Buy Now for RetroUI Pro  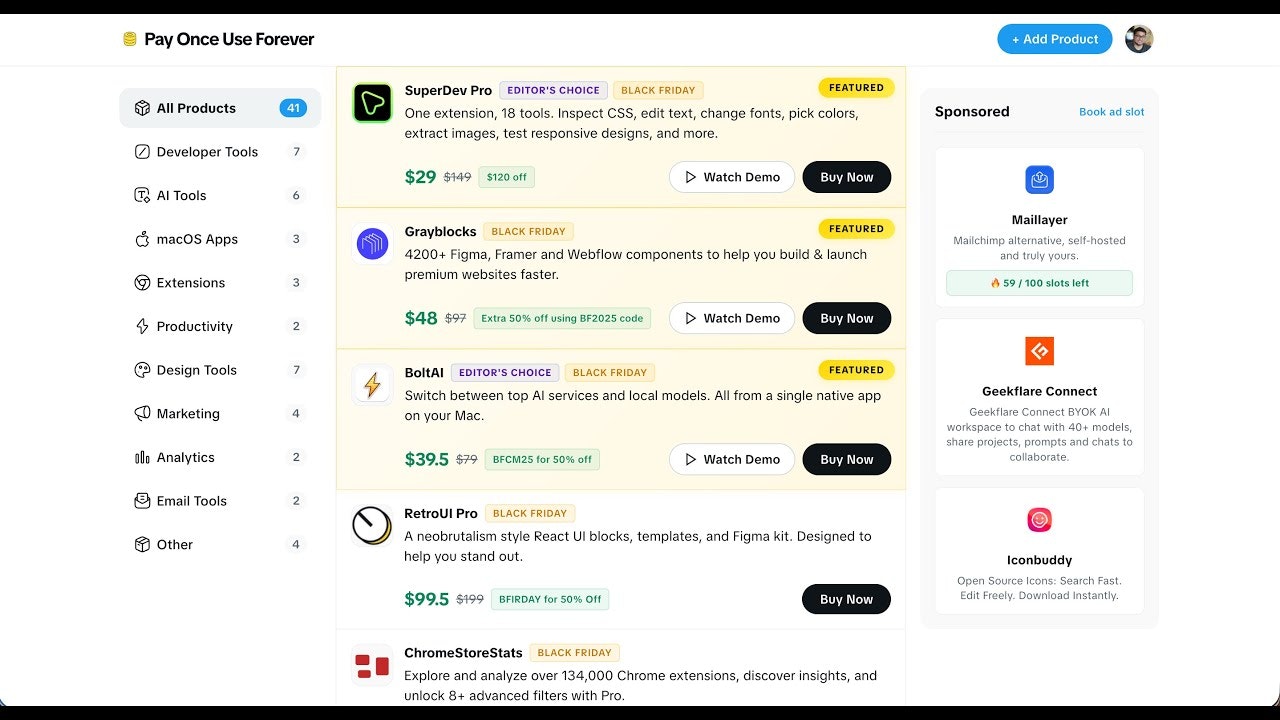click(x=846, y=599)
